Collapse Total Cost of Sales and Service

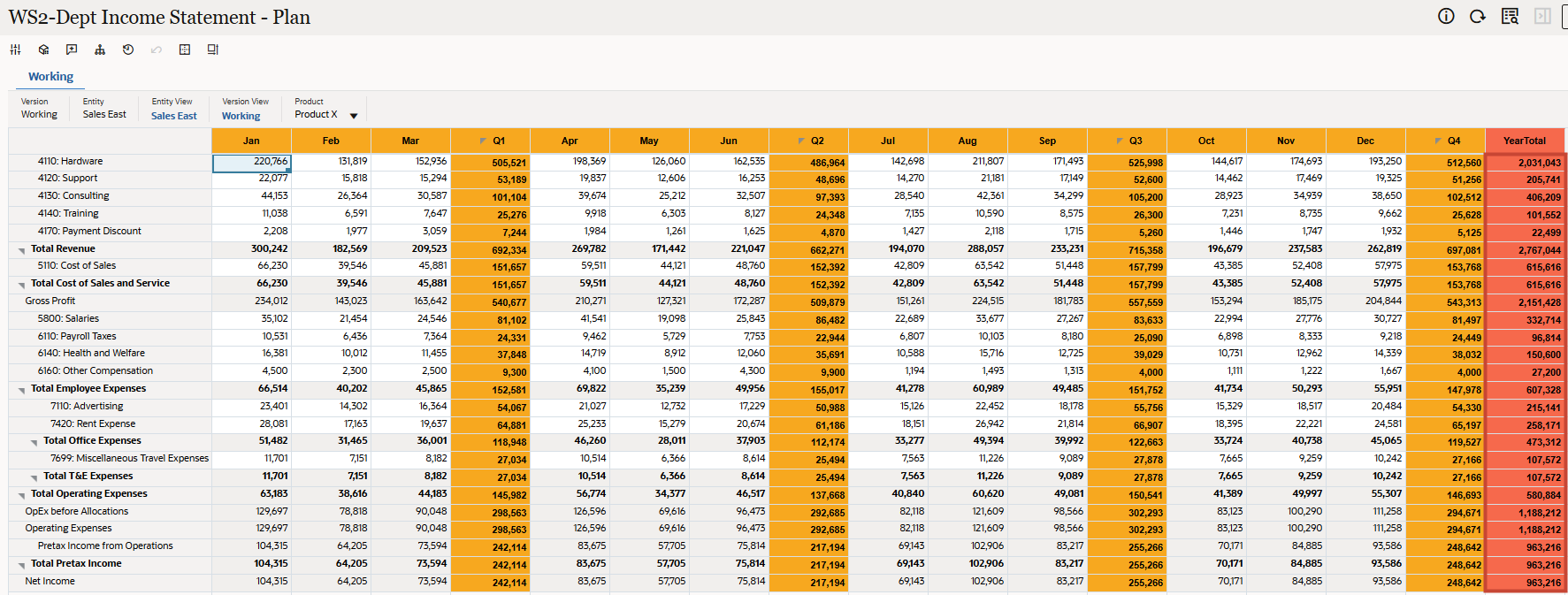click(22, 285)
